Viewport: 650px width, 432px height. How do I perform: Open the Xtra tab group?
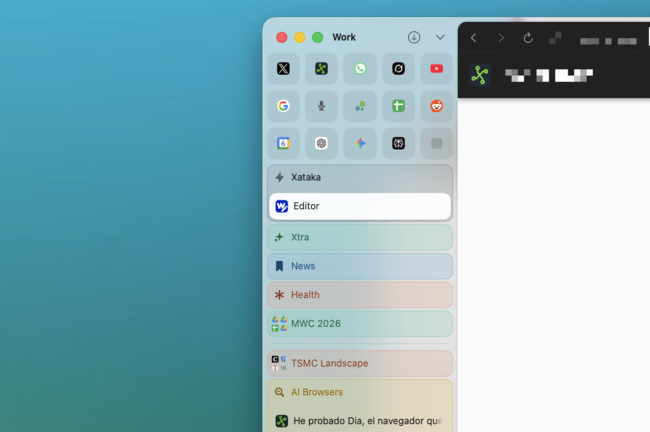click(359, 237)
